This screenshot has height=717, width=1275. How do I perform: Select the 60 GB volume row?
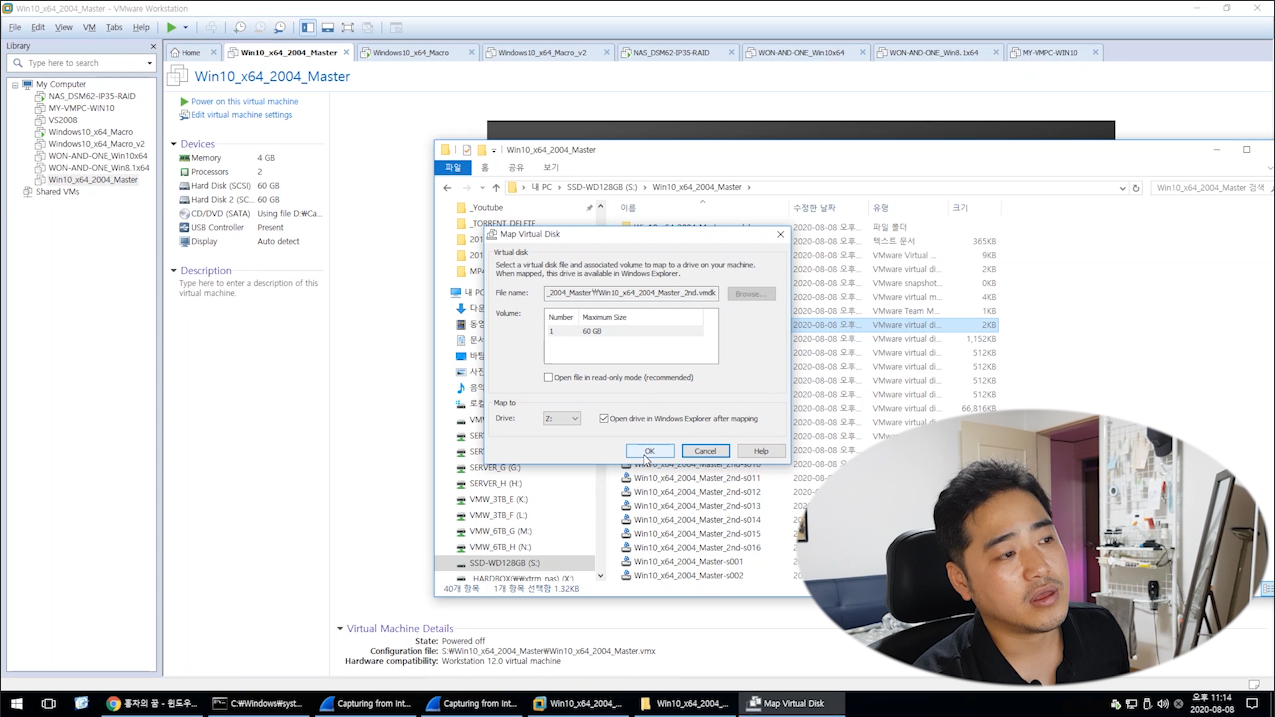click(624, 331)
